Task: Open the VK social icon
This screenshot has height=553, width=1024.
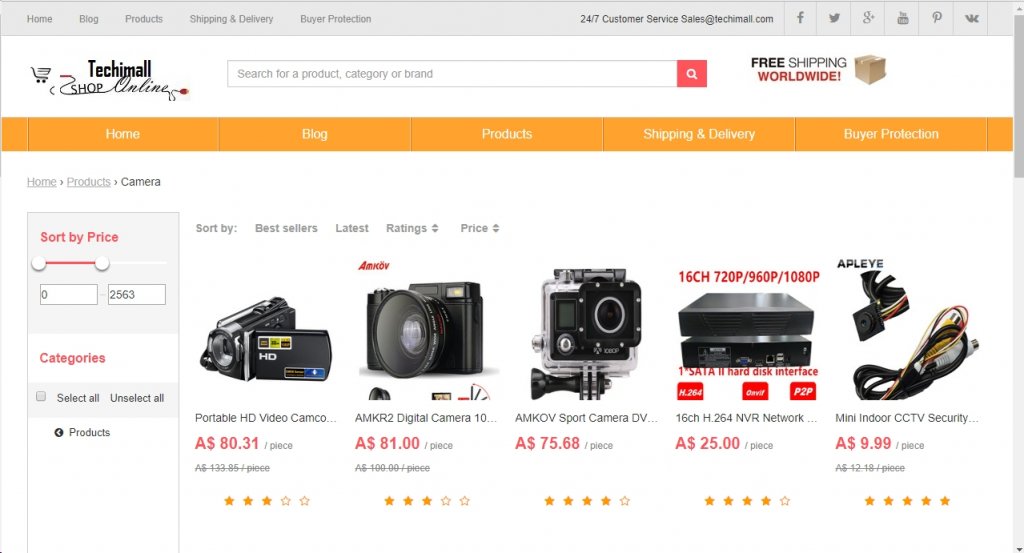Action: click(x=971, y=18)
